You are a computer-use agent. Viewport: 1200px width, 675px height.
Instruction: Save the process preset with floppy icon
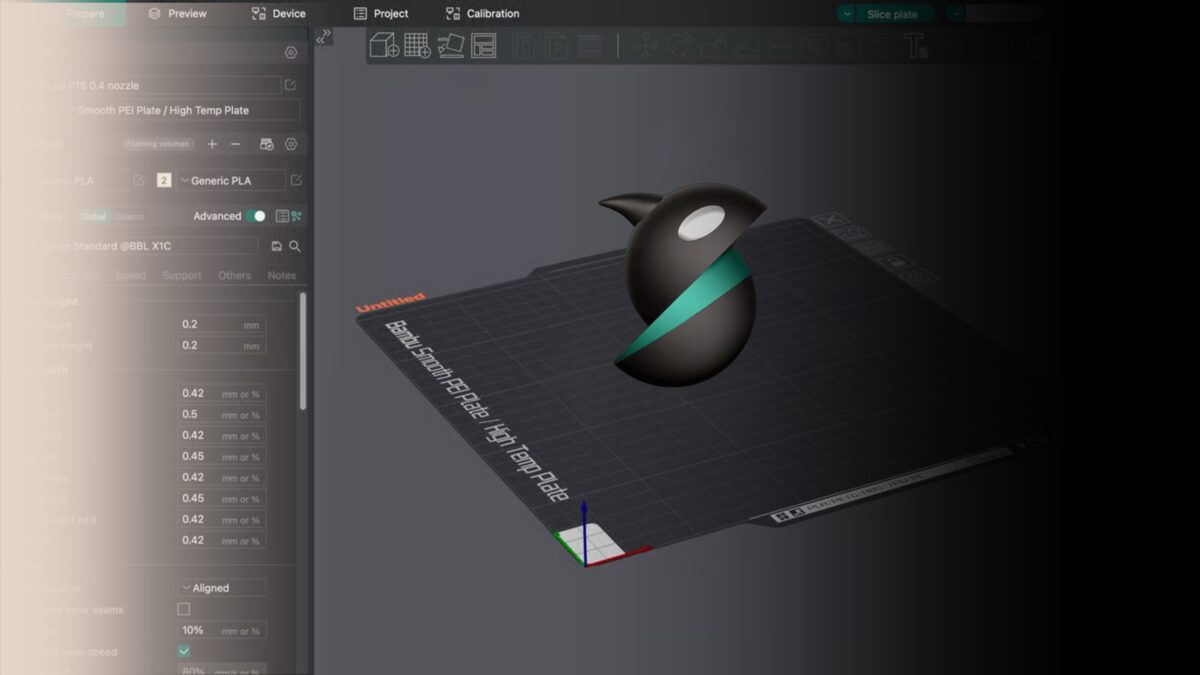point(277,246)
